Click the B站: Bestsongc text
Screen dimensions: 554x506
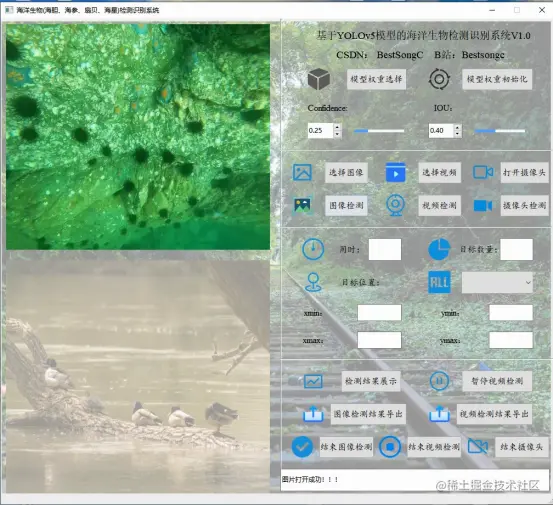(469, 55)
